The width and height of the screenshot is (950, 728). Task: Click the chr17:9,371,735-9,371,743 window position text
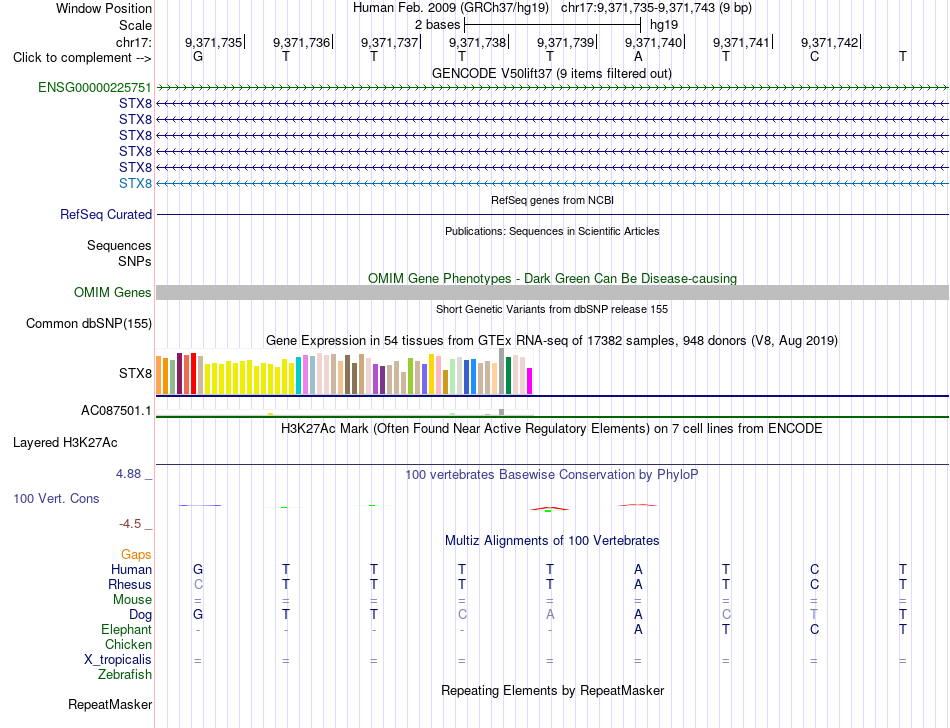click(656, 8)
